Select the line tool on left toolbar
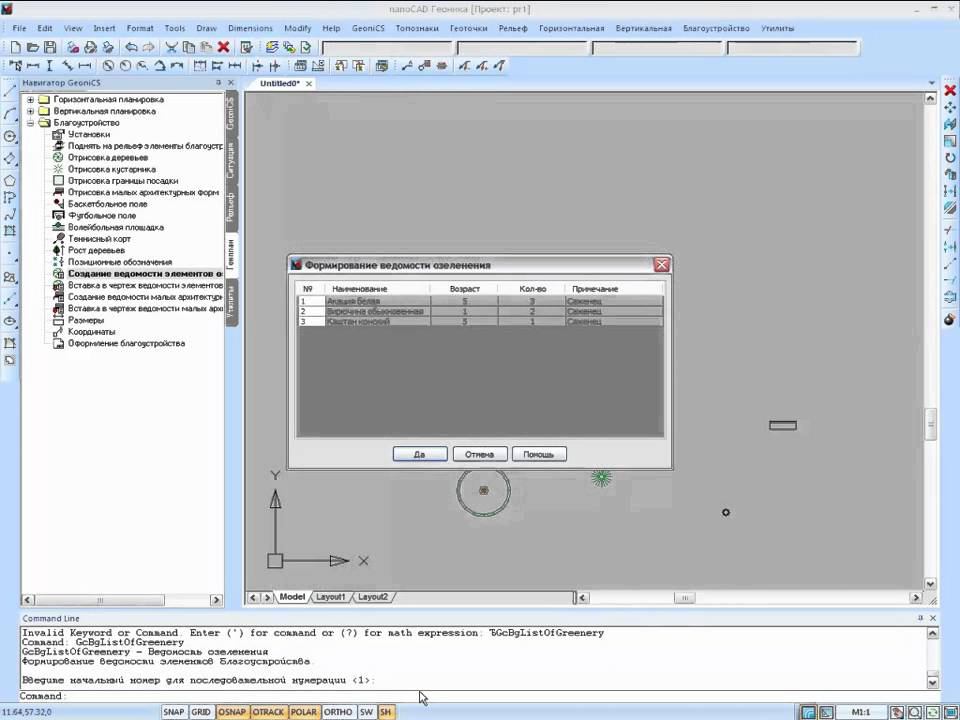 point(10,92)
